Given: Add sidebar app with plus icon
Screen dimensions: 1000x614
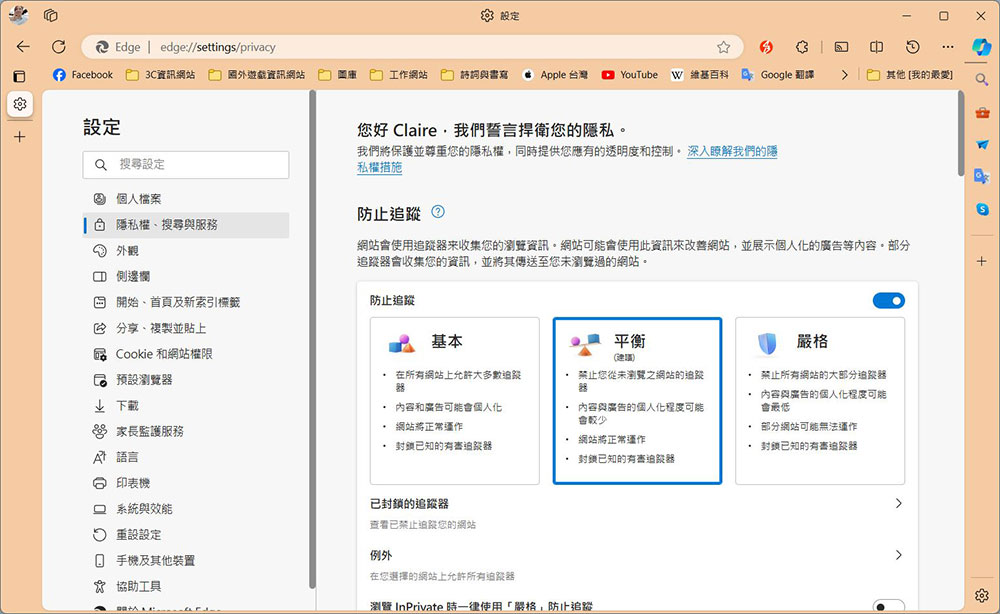Looking at the screenshot, I should click(982, 261).
